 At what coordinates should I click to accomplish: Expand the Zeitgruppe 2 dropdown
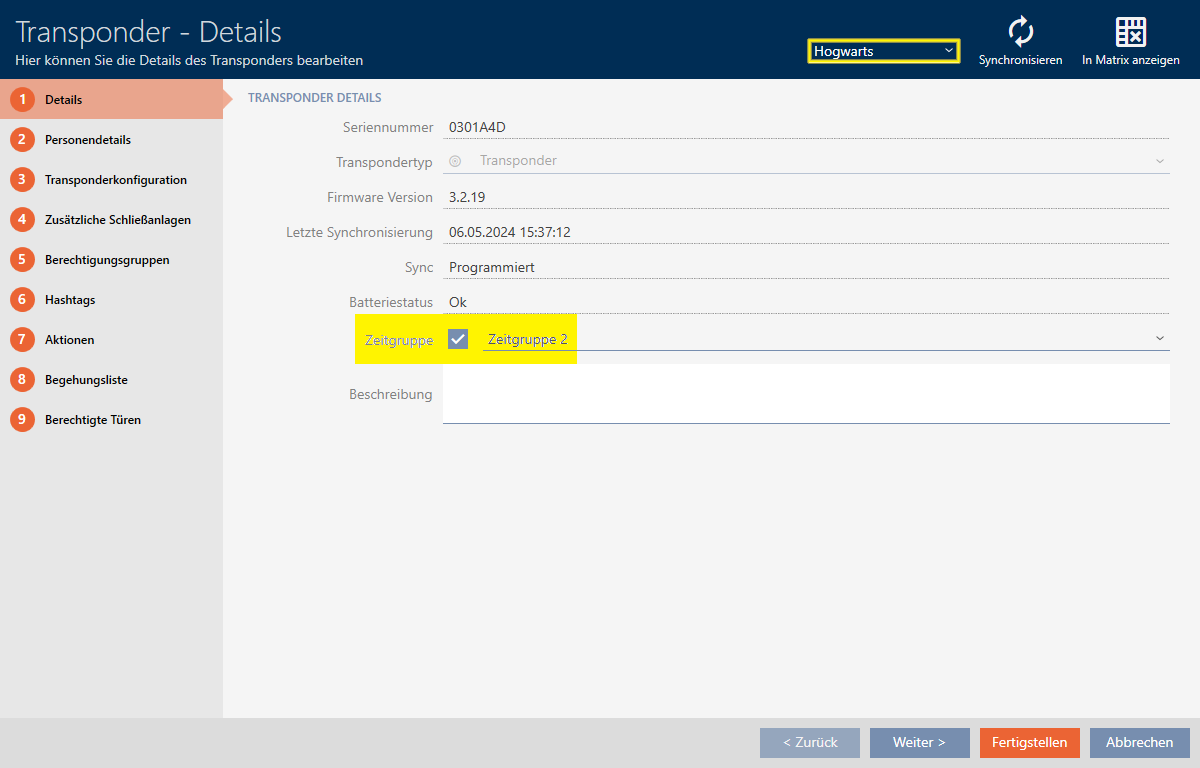1160,339
